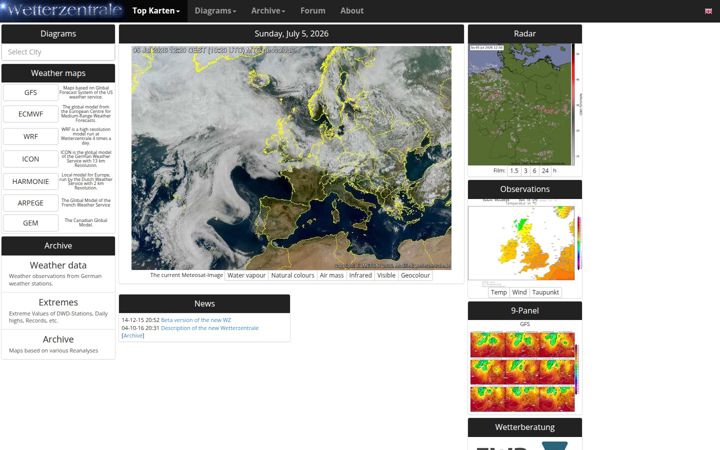This screenshot has height=450, width=720.
Task: Play 6 hour radar film
Action: point(534,170)
